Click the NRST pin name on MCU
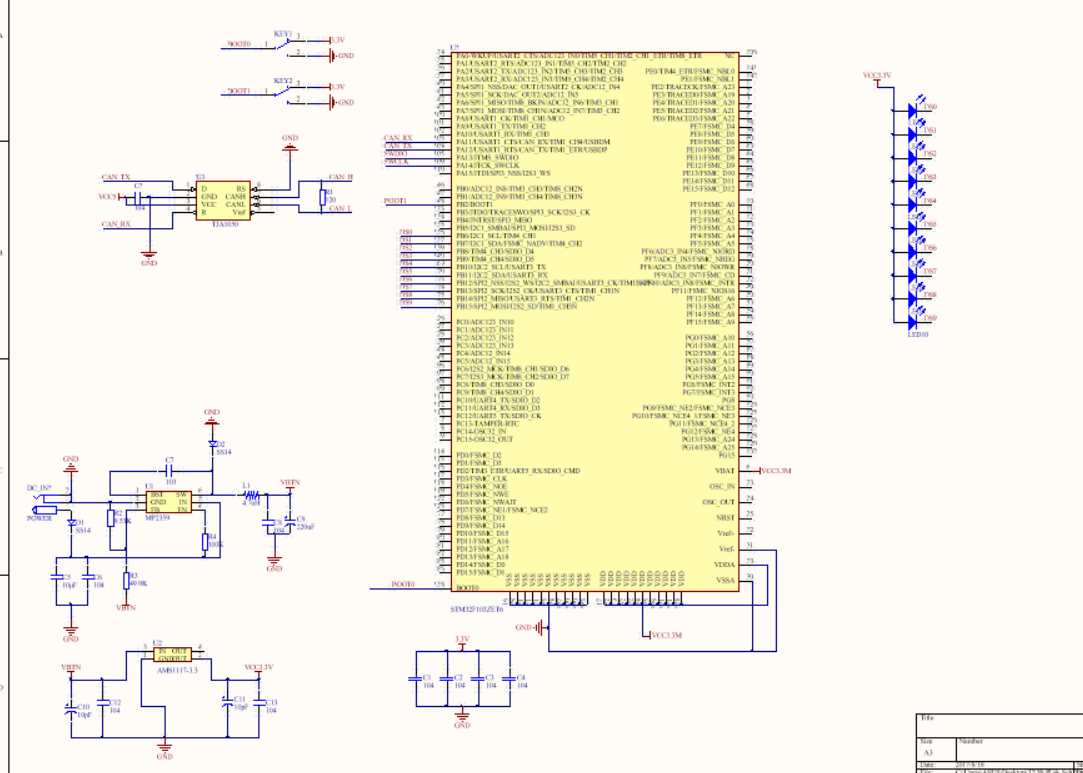 [725, 517]
